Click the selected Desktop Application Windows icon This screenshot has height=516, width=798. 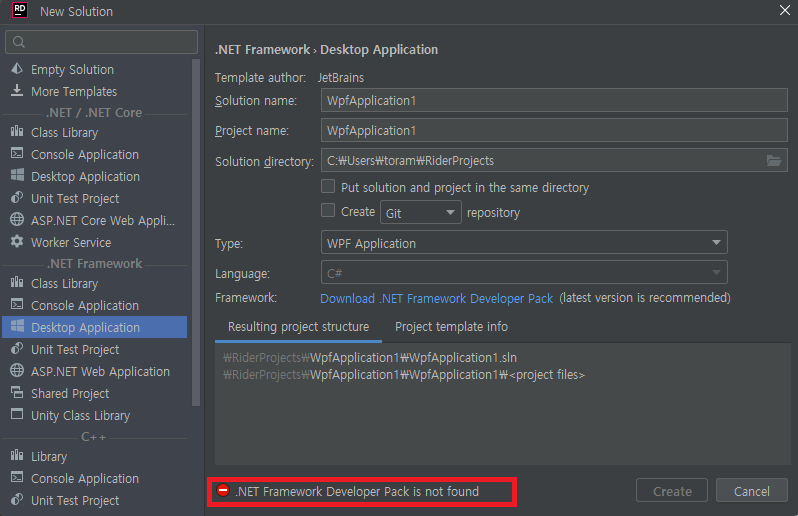17,326
